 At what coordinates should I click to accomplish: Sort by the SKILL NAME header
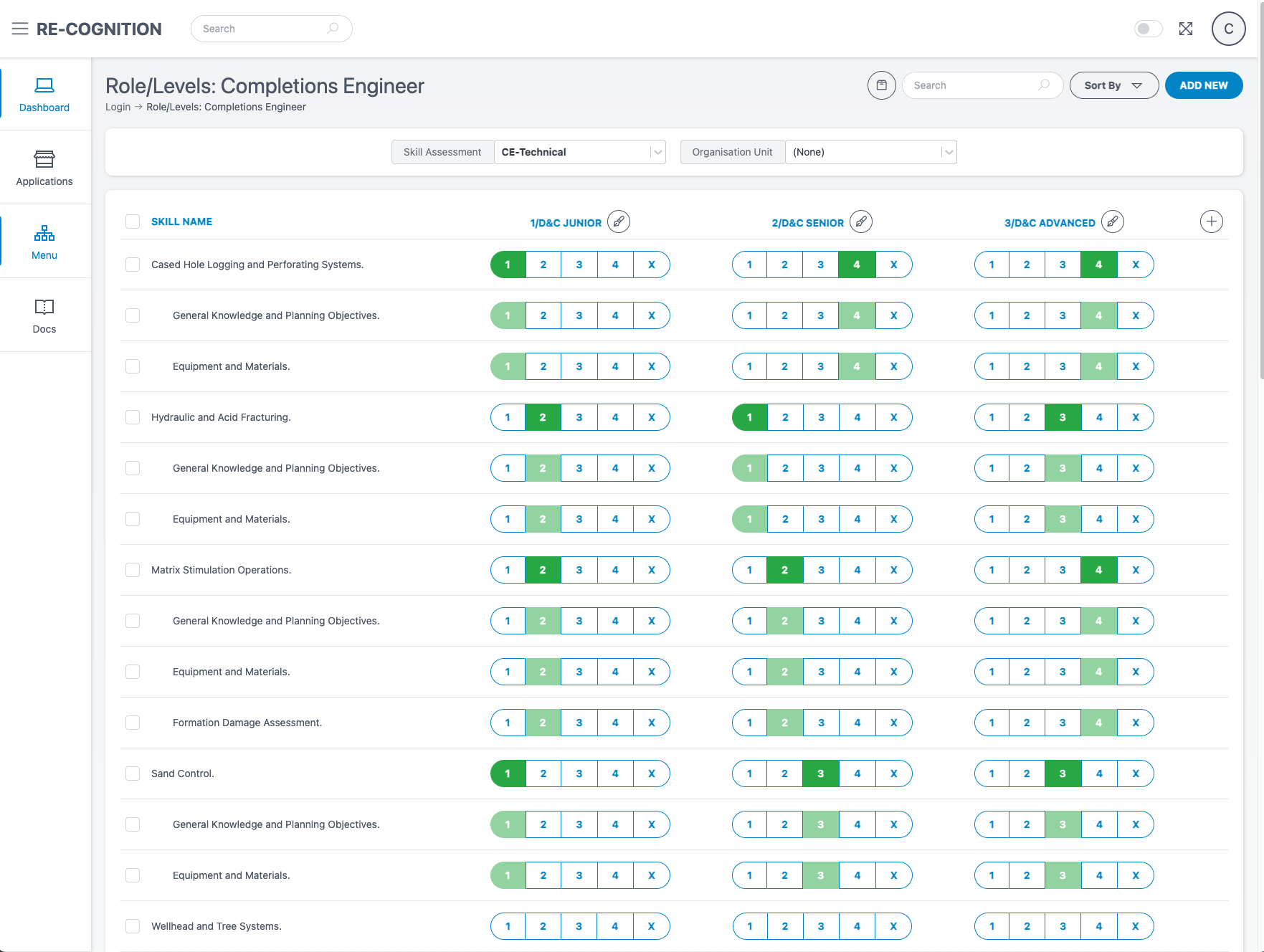[x=181, y=222]
